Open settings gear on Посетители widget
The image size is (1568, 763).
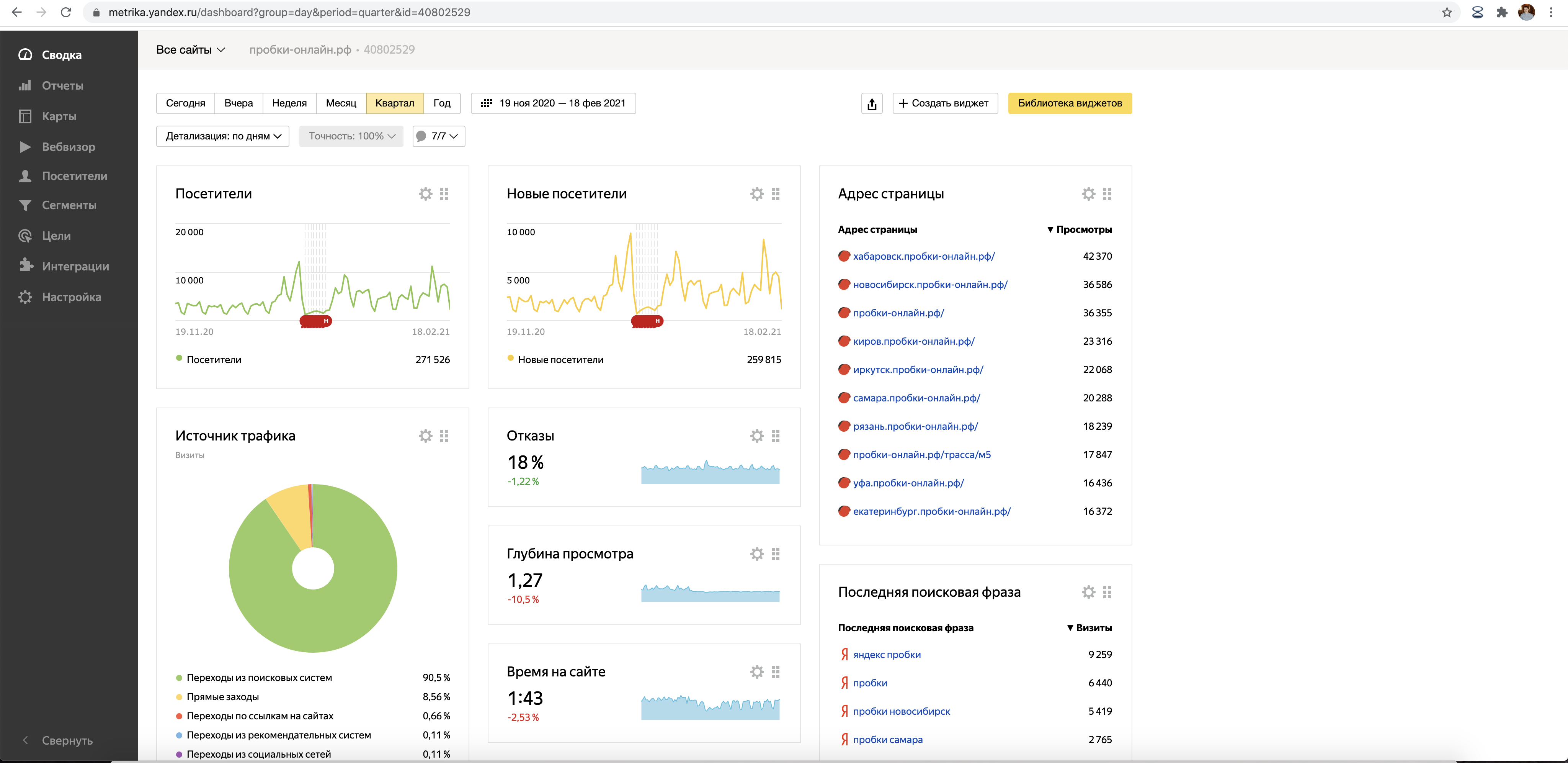pyautogui.click(x=425, y=194)
